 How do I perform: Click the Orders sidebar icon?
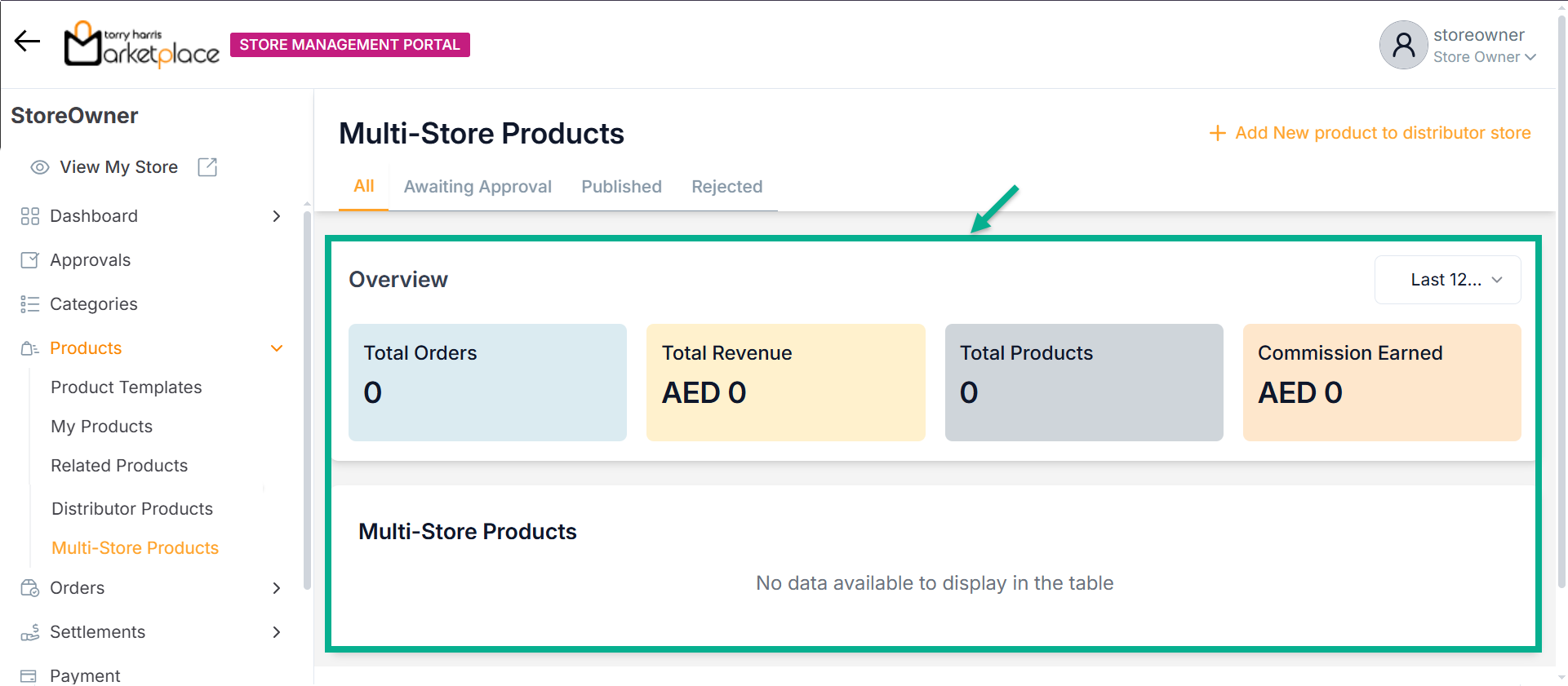(x=30, y=588)
